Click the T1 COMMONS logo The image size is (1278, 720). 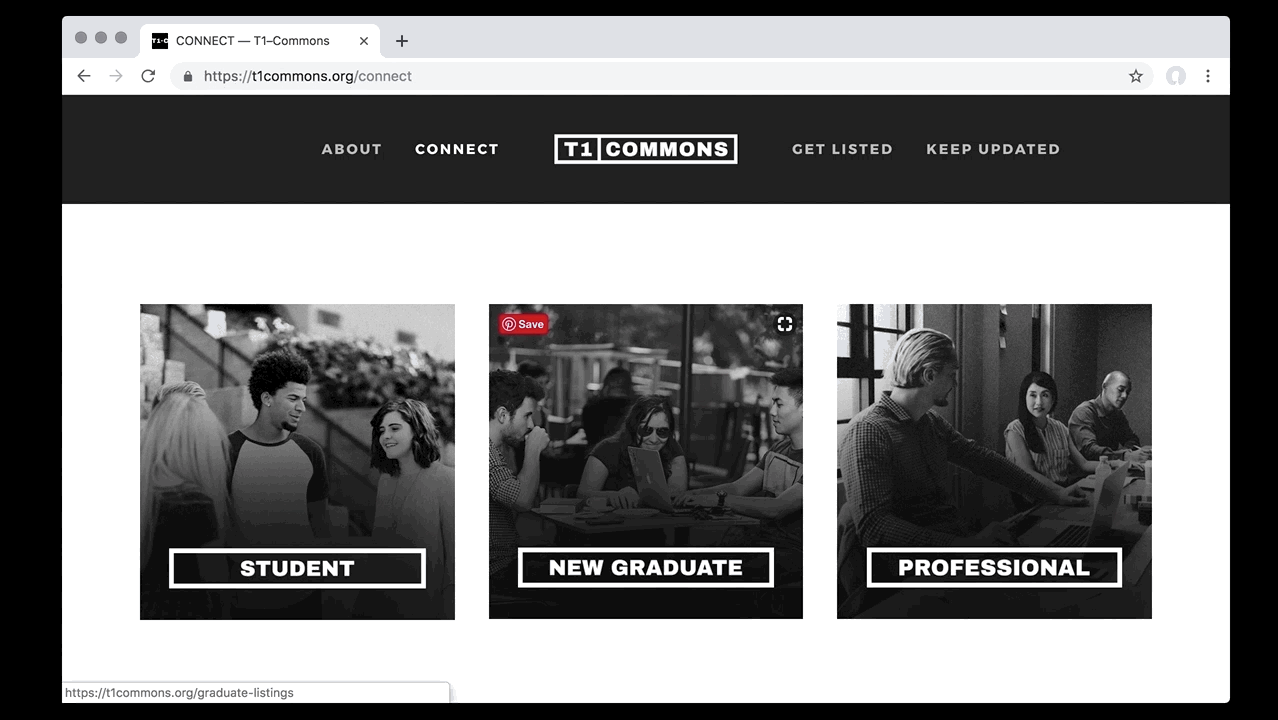click(x=646, y=149)
